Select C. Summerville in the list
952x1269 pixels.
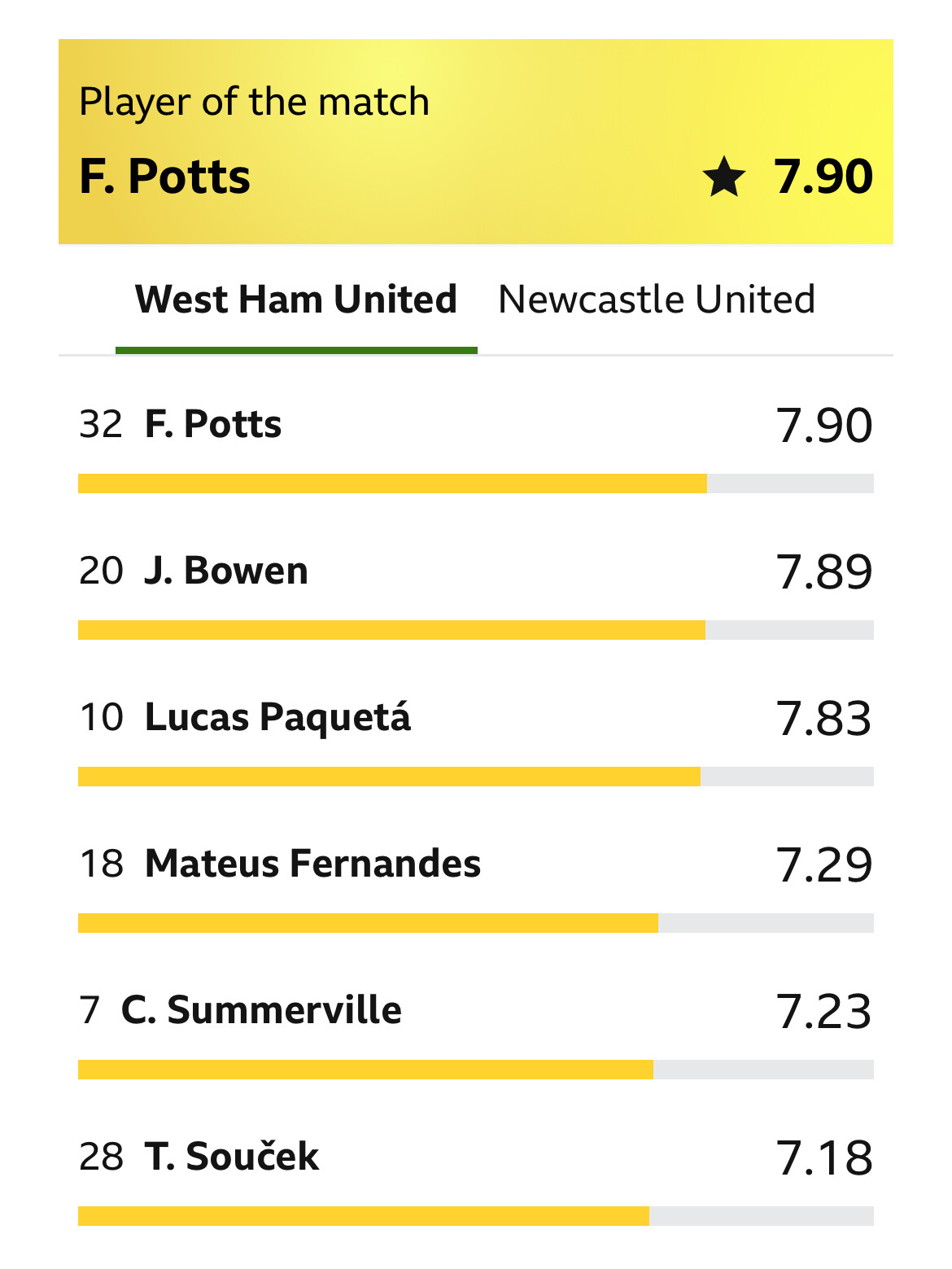(260, 1010)
